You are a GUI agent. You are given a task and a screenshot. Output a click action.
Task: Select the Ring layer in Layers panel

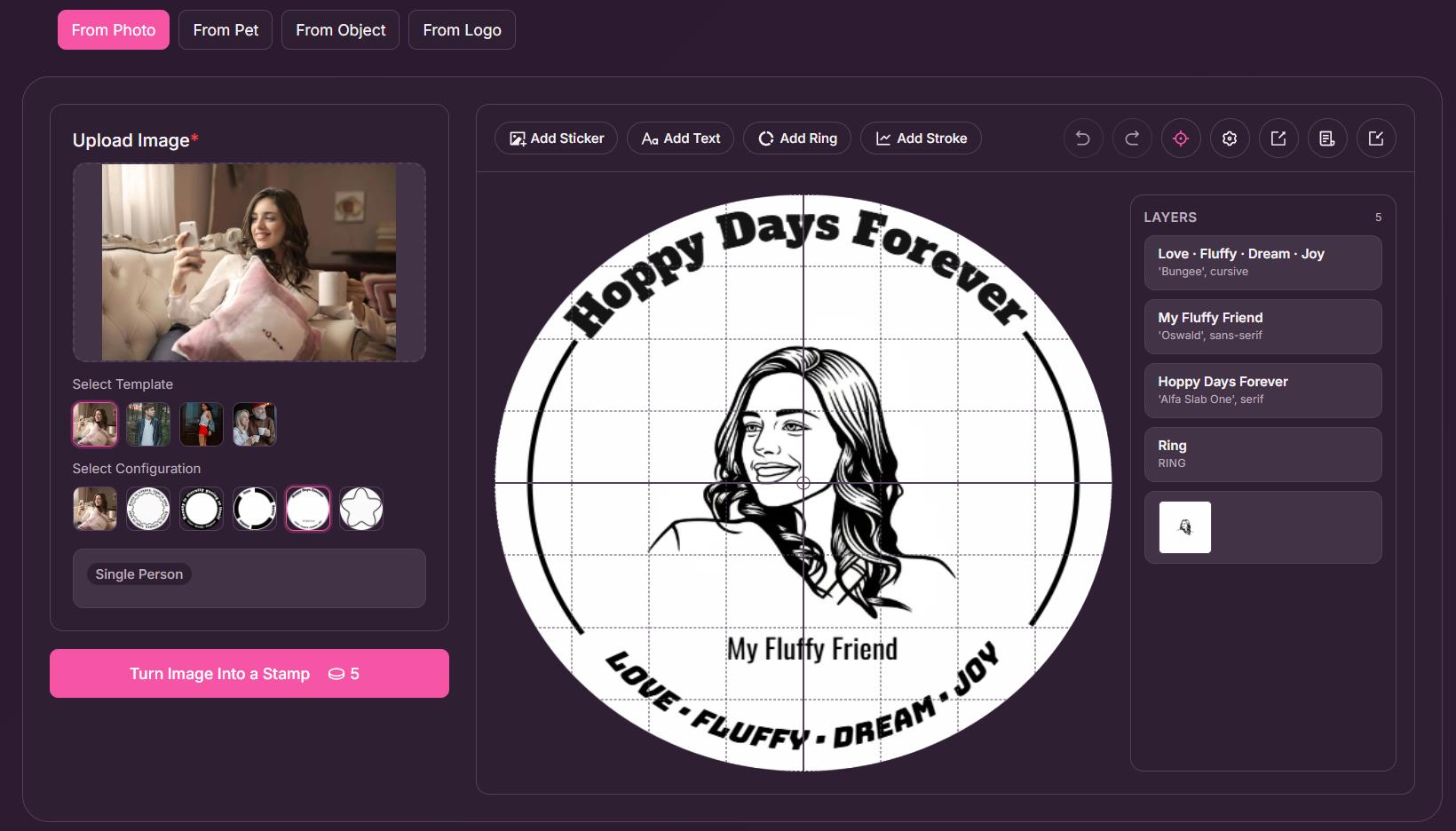coord(1262,455)
